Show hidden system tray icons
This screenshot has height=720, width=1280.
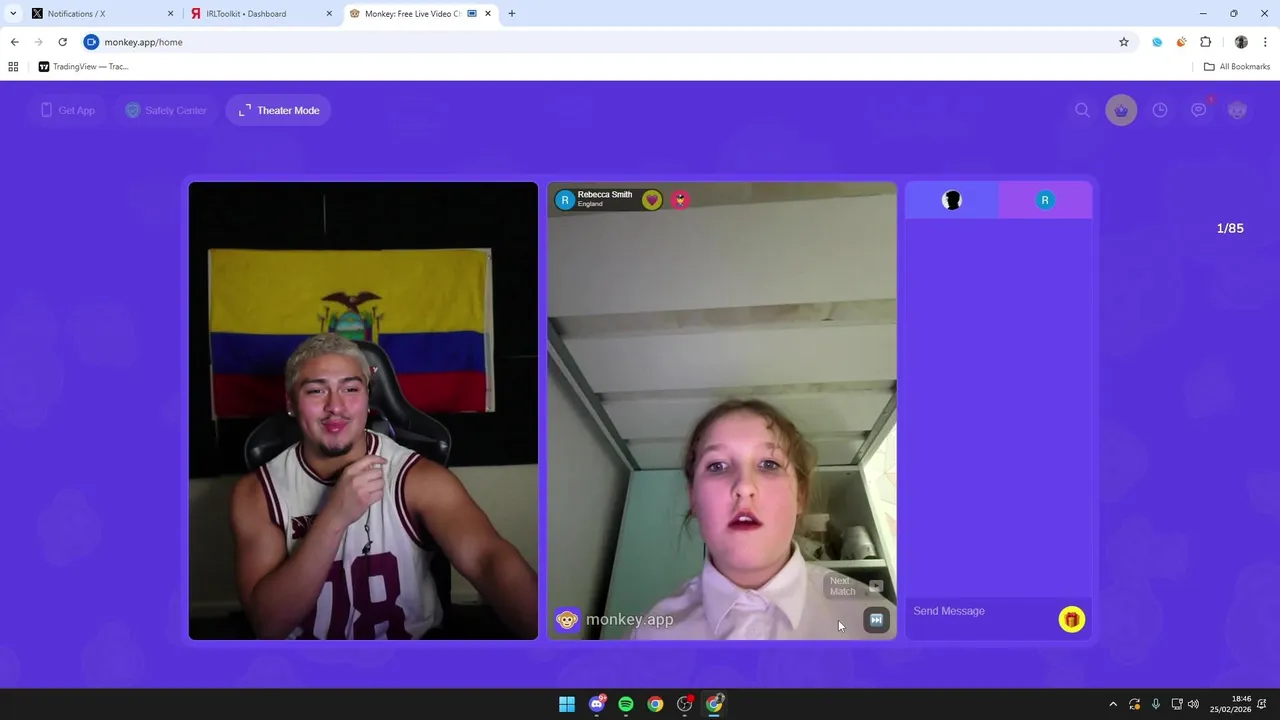tap(1113, 704)
